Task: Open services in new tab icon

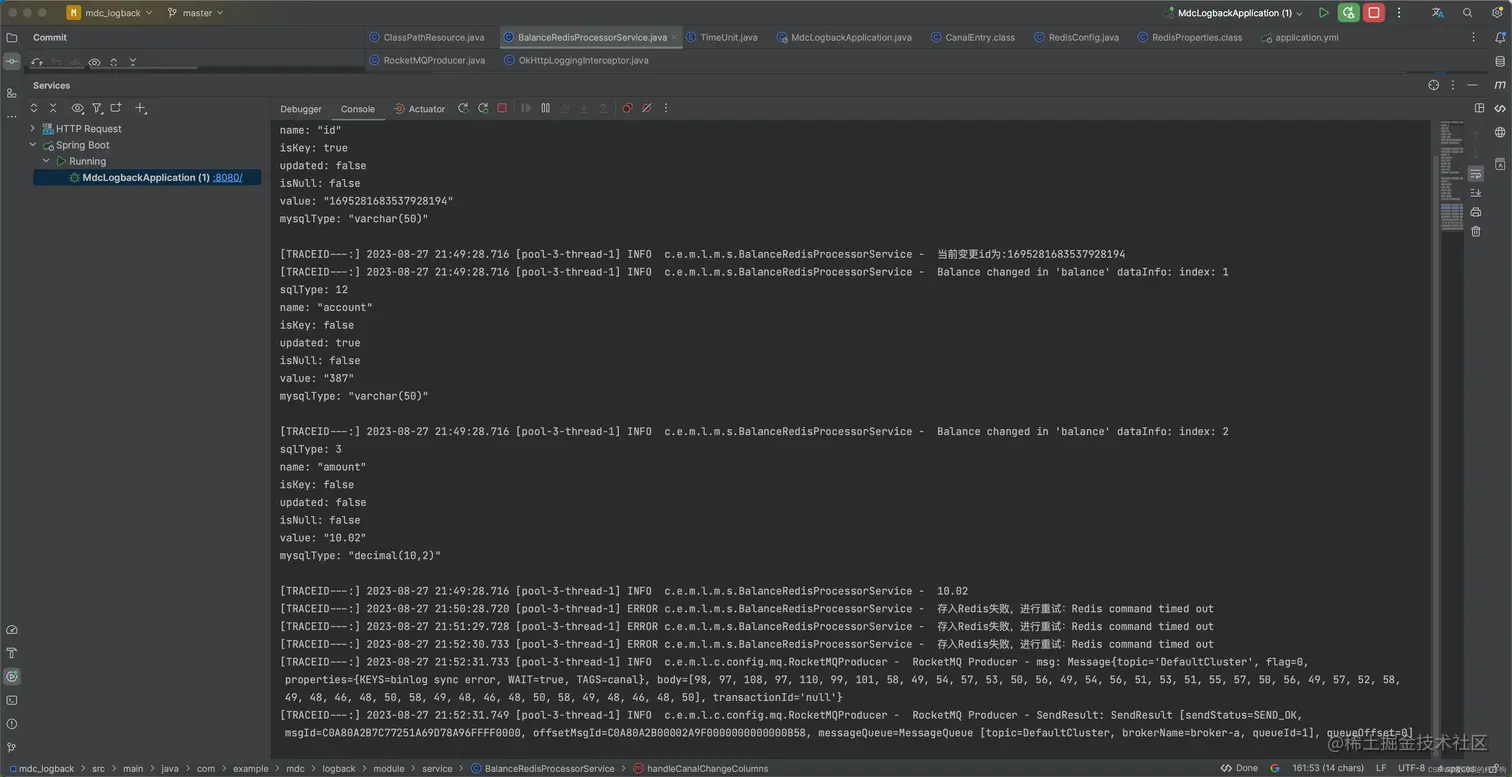Action: [x=116, y=108]
